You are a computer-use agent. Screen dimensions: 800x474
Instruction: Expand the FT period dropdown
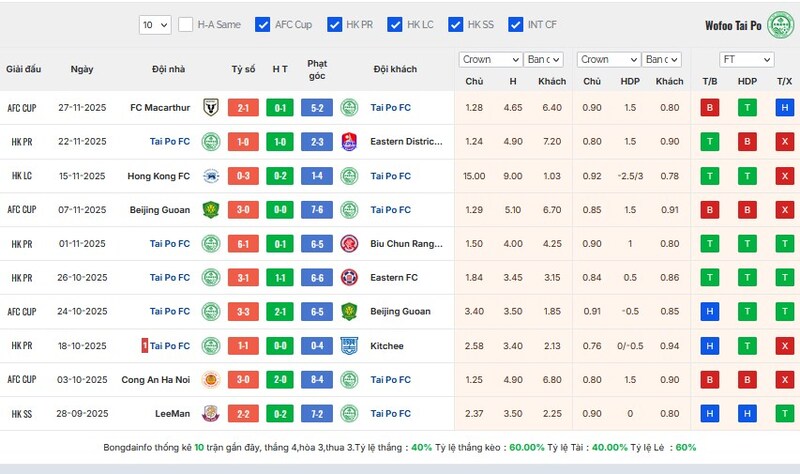click(x=739, y=60)
